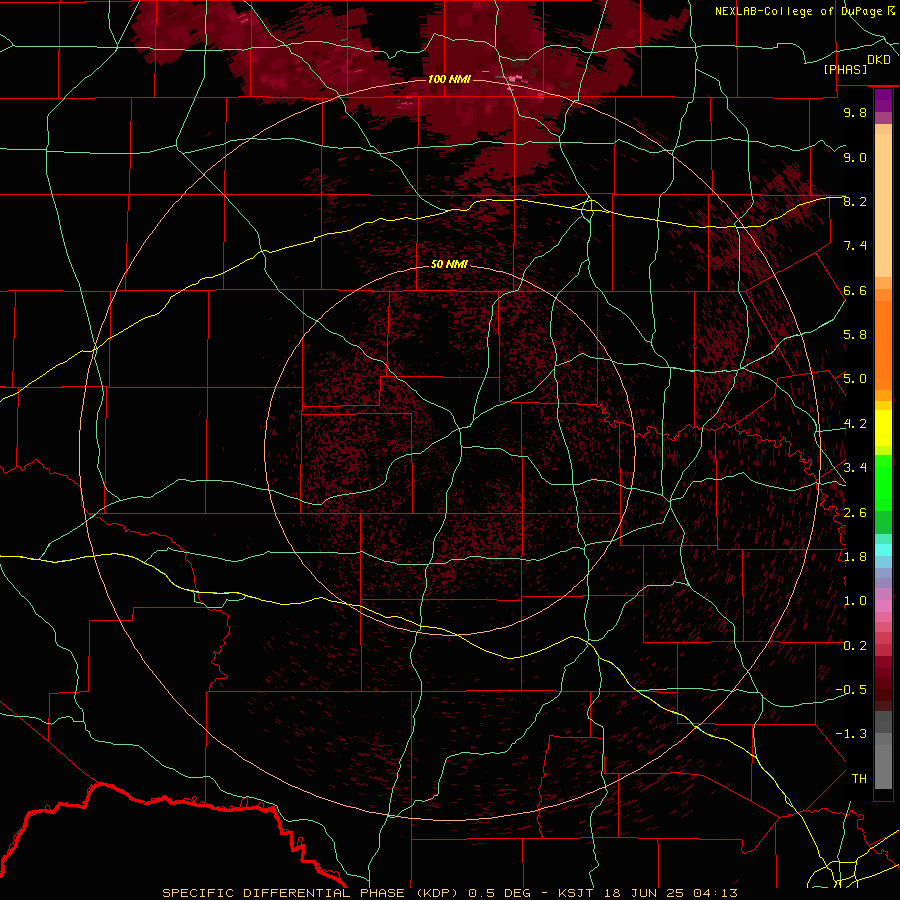Select the 100 NMI range ring label
Image resolution: width=900 pixels, height=900 pixels.
coord(449,79)
